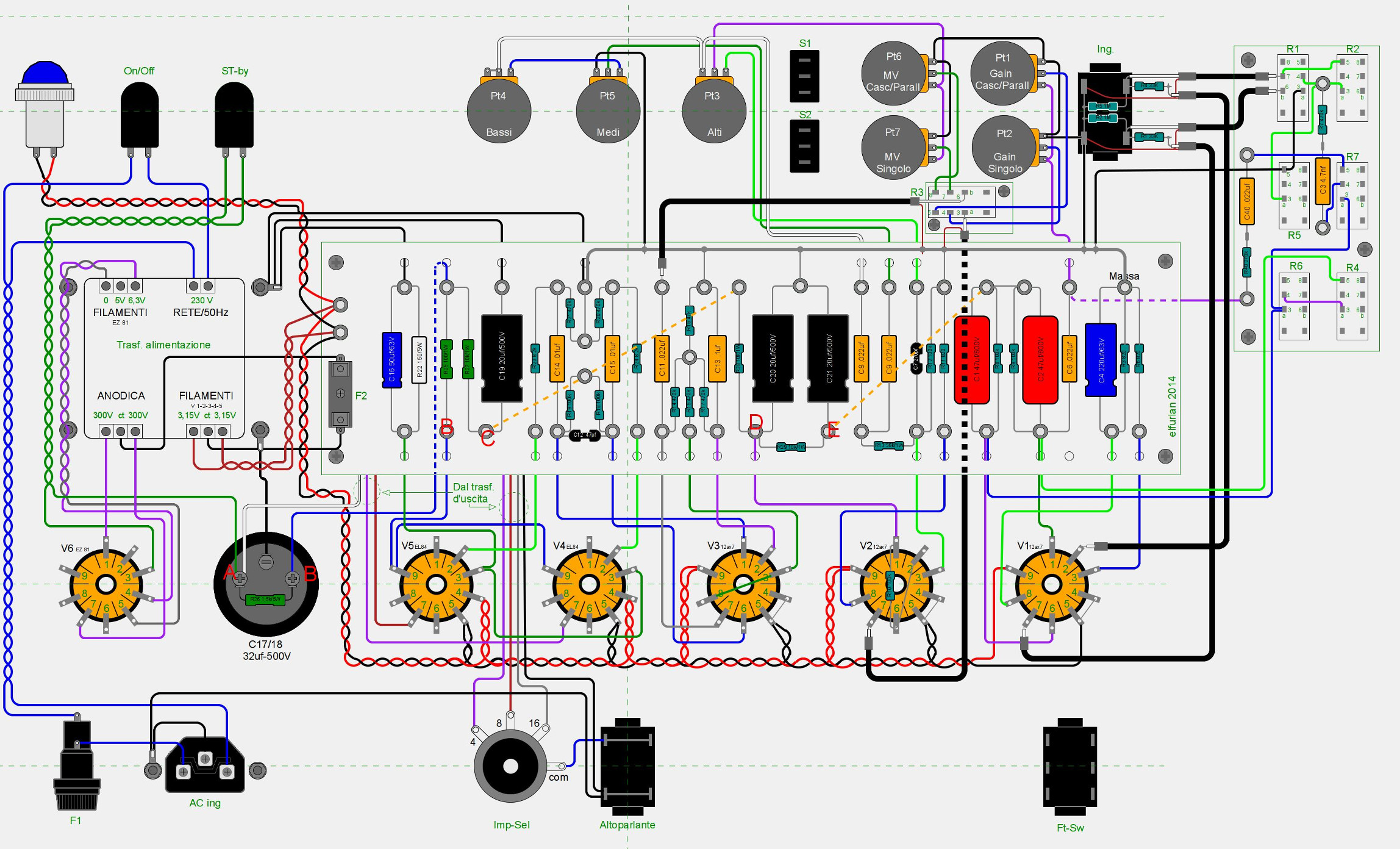Select the S1 slide switch
The height and width of the screenshot is (849, 1400).
(x=804, y=76)
